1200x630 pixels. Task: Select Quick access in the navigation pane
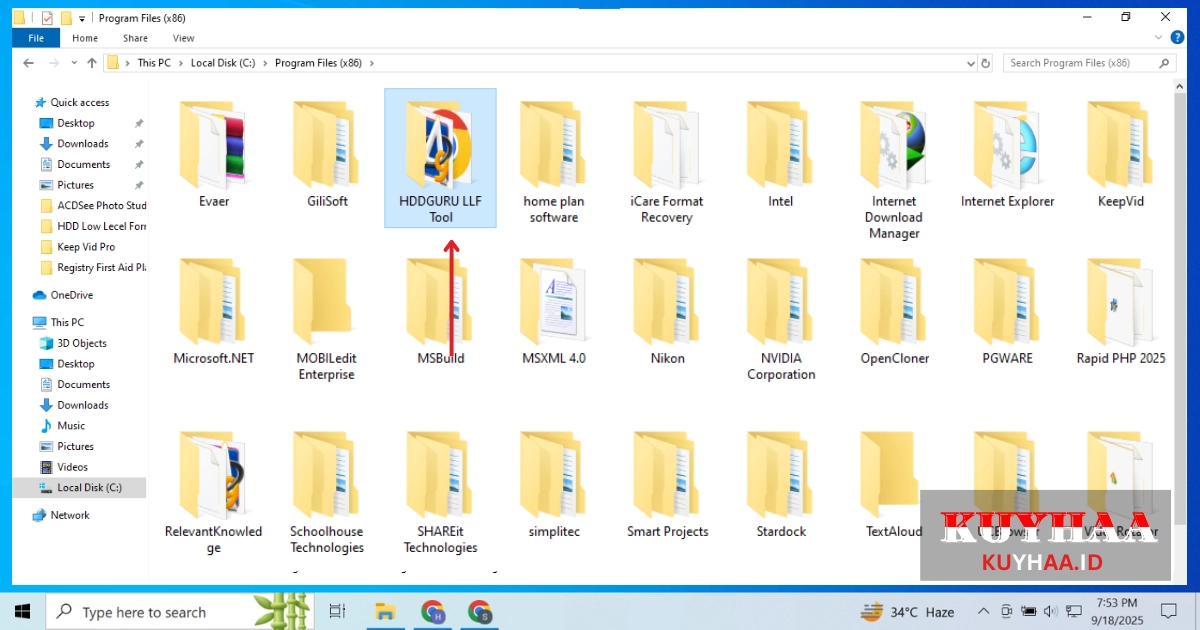pyautogui.click(x=80, y=102)
